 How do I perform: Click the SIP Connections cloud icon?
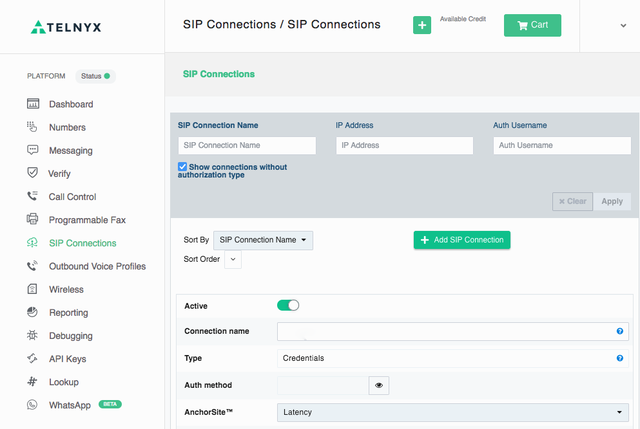pyautogui.click(x=32, y=242)
